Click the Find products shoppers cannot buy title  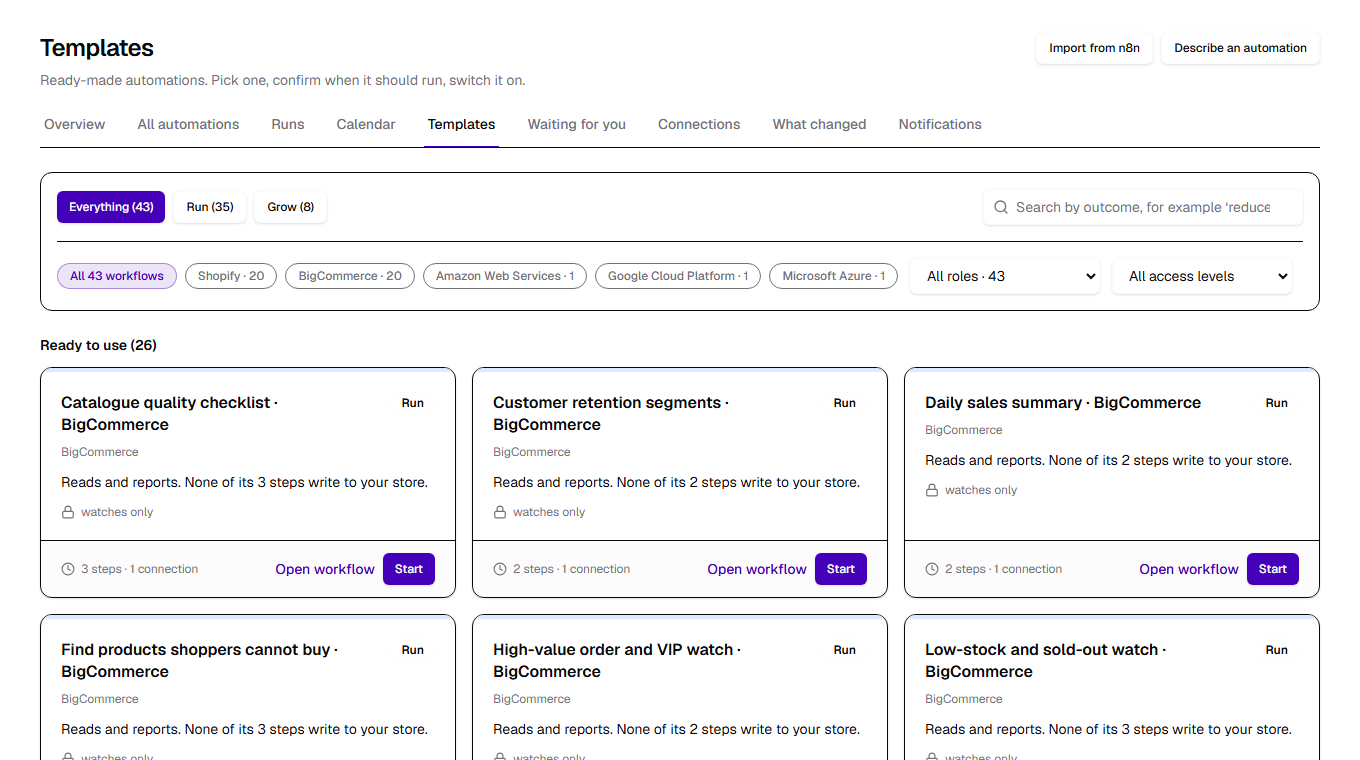point(200,660)
